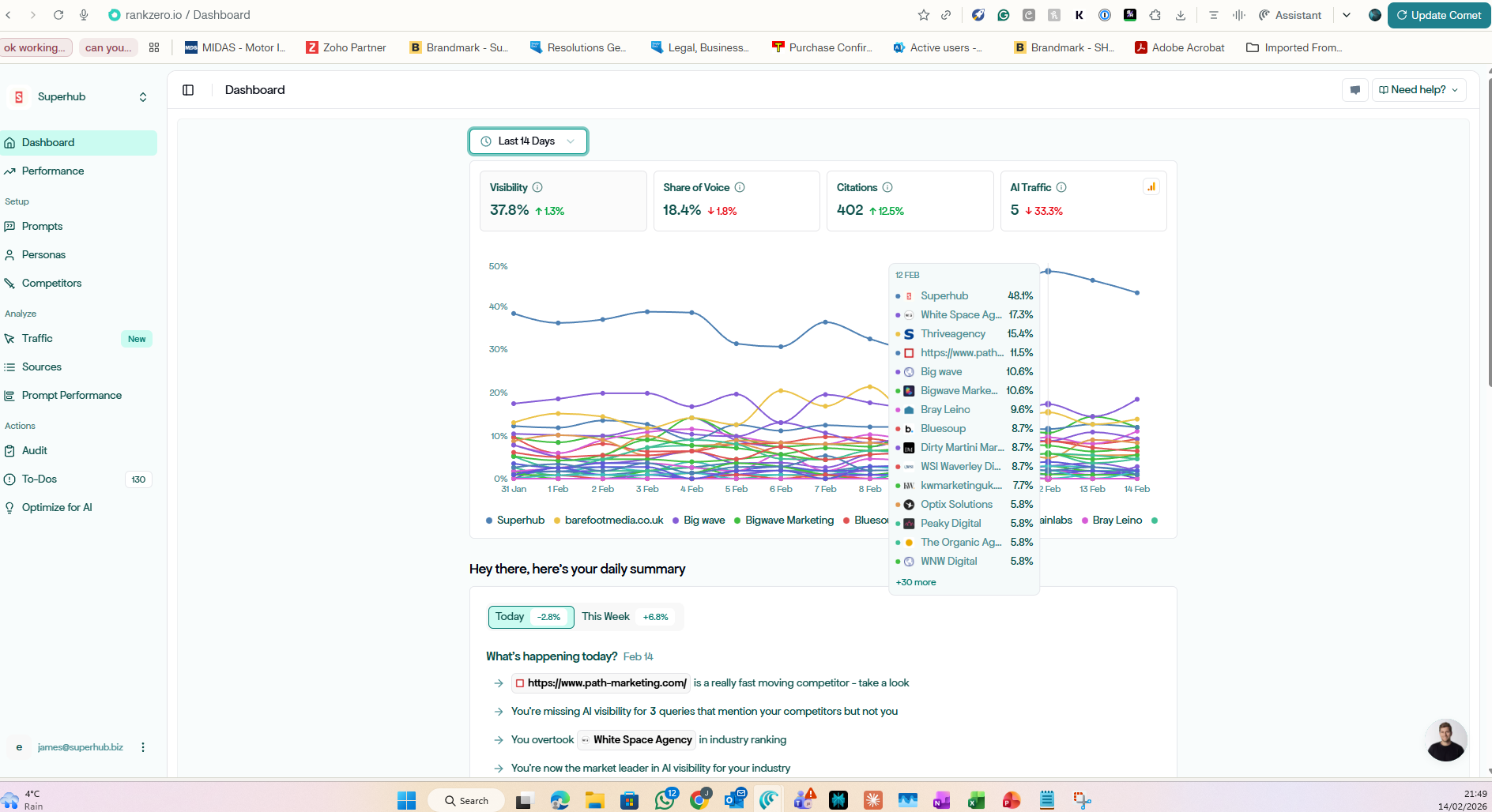Viewport: 1492px width, 812px height.
Task: Open the Need help? dropdown
Action: (1419, 90)
